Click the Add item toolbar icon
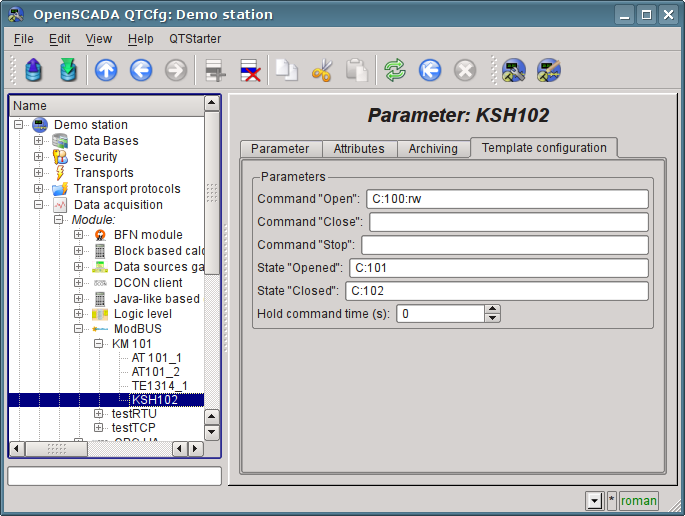The image size is (685, 516). point(215,70)
